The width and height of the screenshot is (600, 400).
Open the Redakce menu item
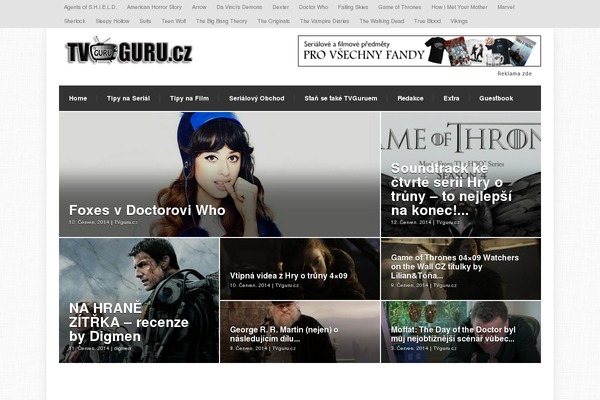tap(410, 98)
